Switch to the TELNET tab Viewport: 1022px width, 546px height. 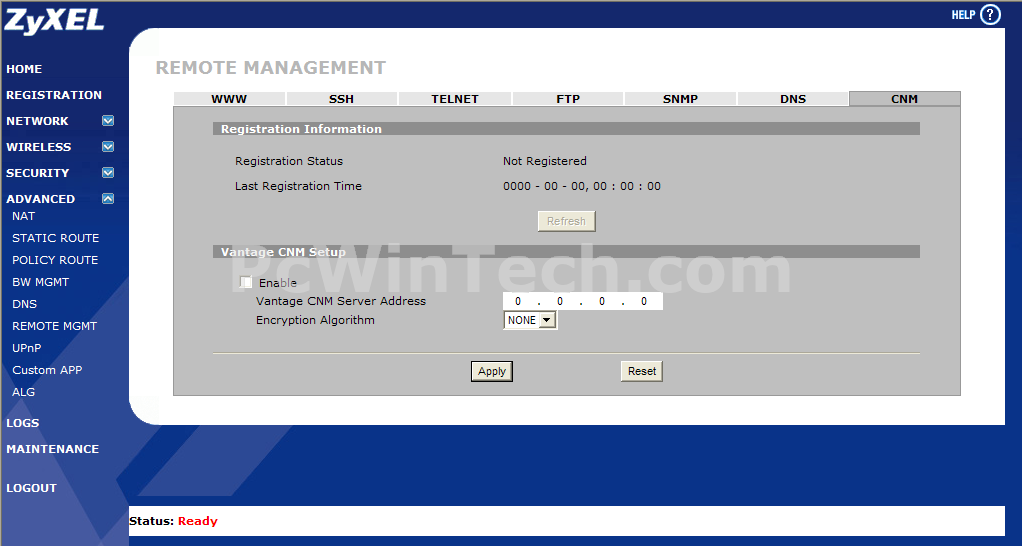tap(455, 98)
